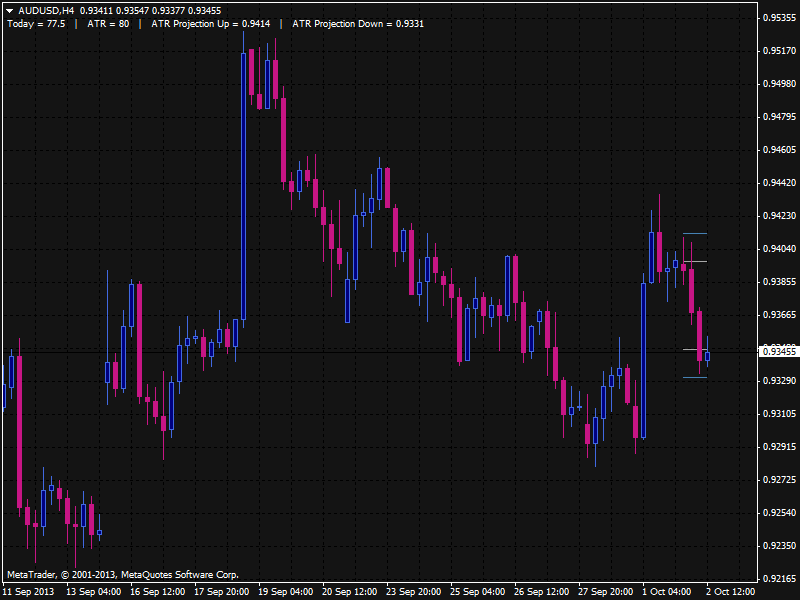Click the 0.95355 price scale label
Screen dimensions: 800x600
point(779,18)
